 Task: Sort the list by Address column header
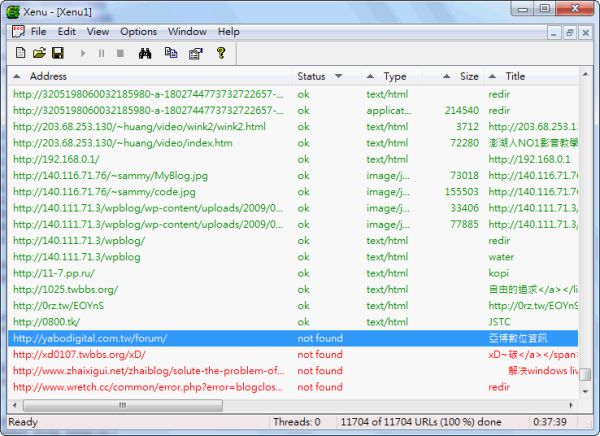click(150, 76)
